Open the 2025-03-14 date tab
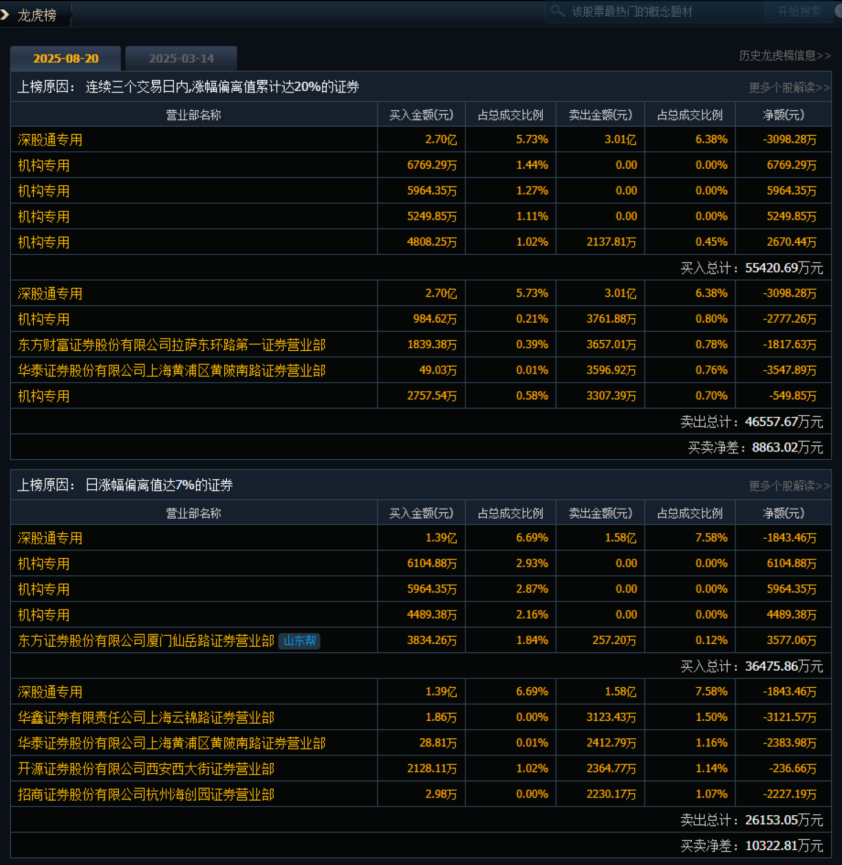This screenshot has width=842, height=865. click(x=181, y=59)
